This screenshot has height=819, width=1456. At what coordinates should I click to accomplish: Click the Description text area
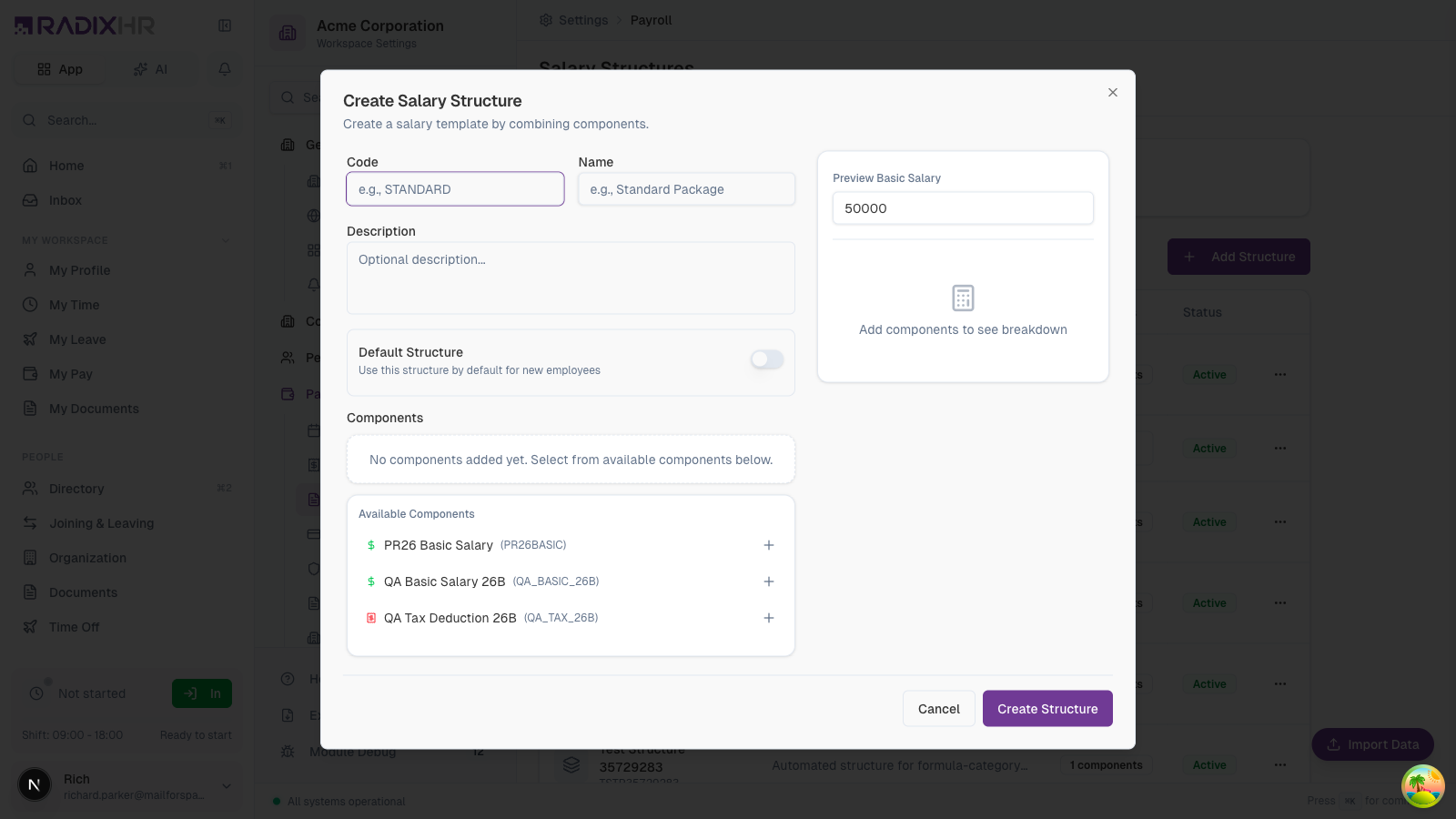click(571, 278)
